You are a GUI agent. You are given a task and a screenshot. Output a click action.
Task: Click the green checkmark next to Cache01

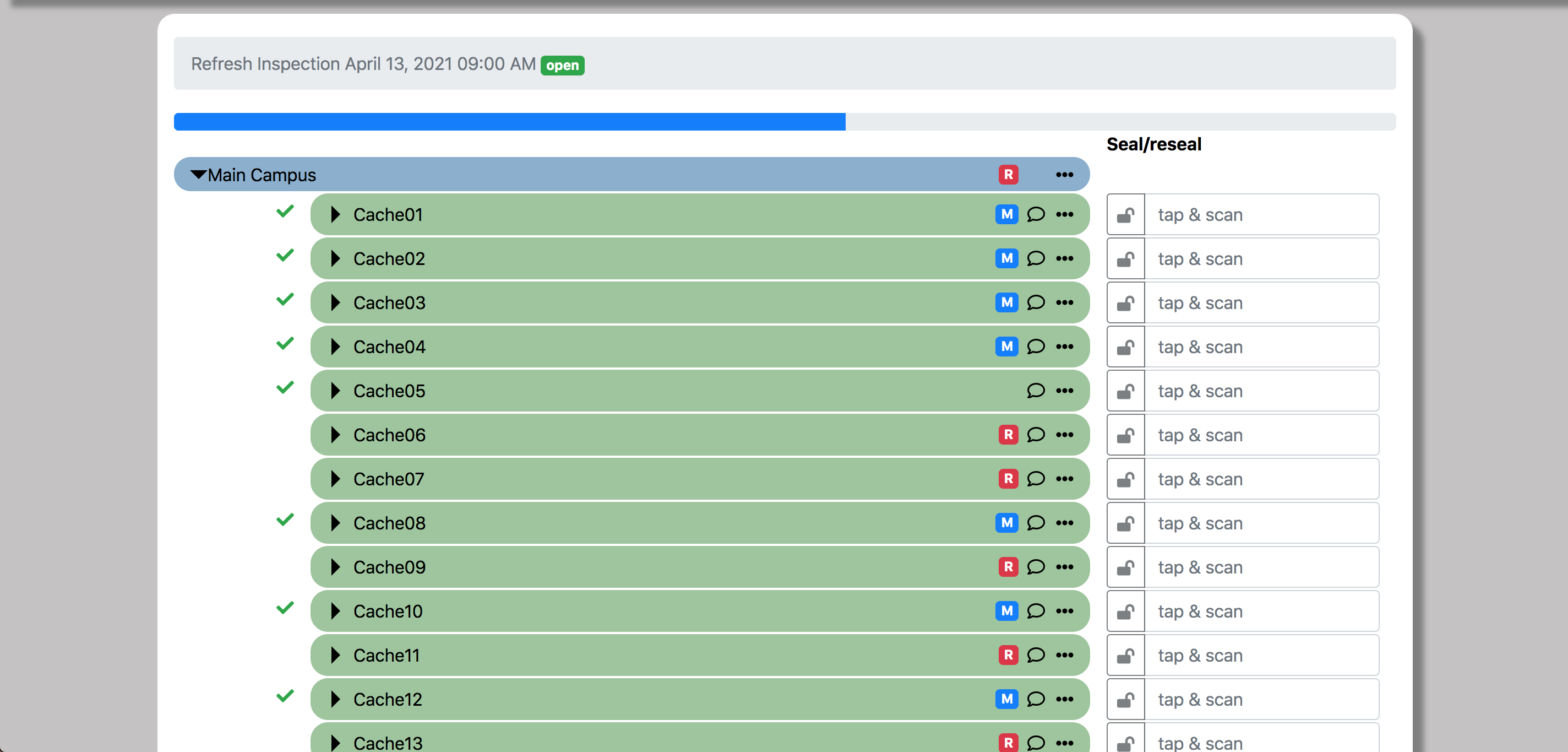coord(285,212)
